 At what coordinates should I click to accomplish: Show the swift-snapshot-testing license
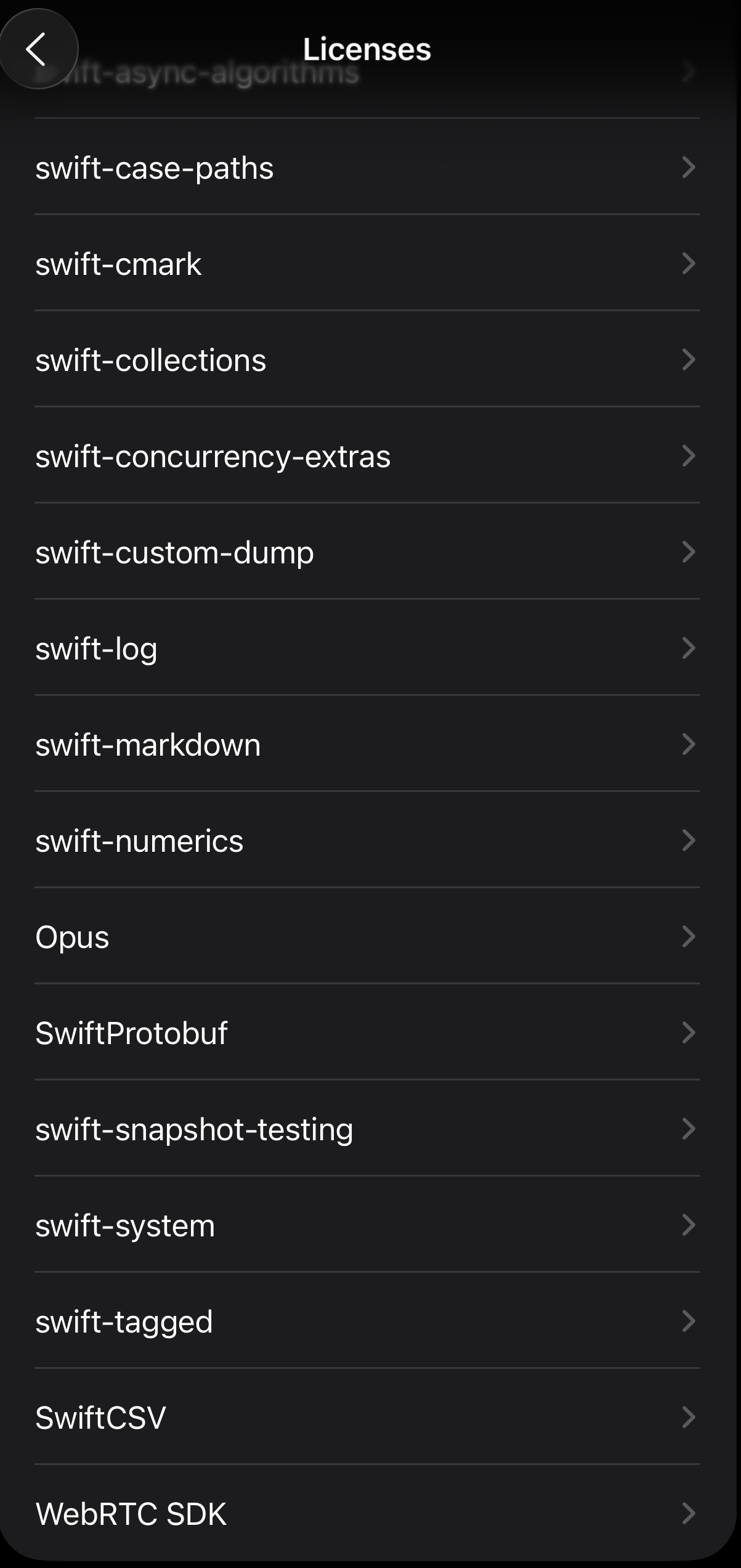[x=194, y=1129]
